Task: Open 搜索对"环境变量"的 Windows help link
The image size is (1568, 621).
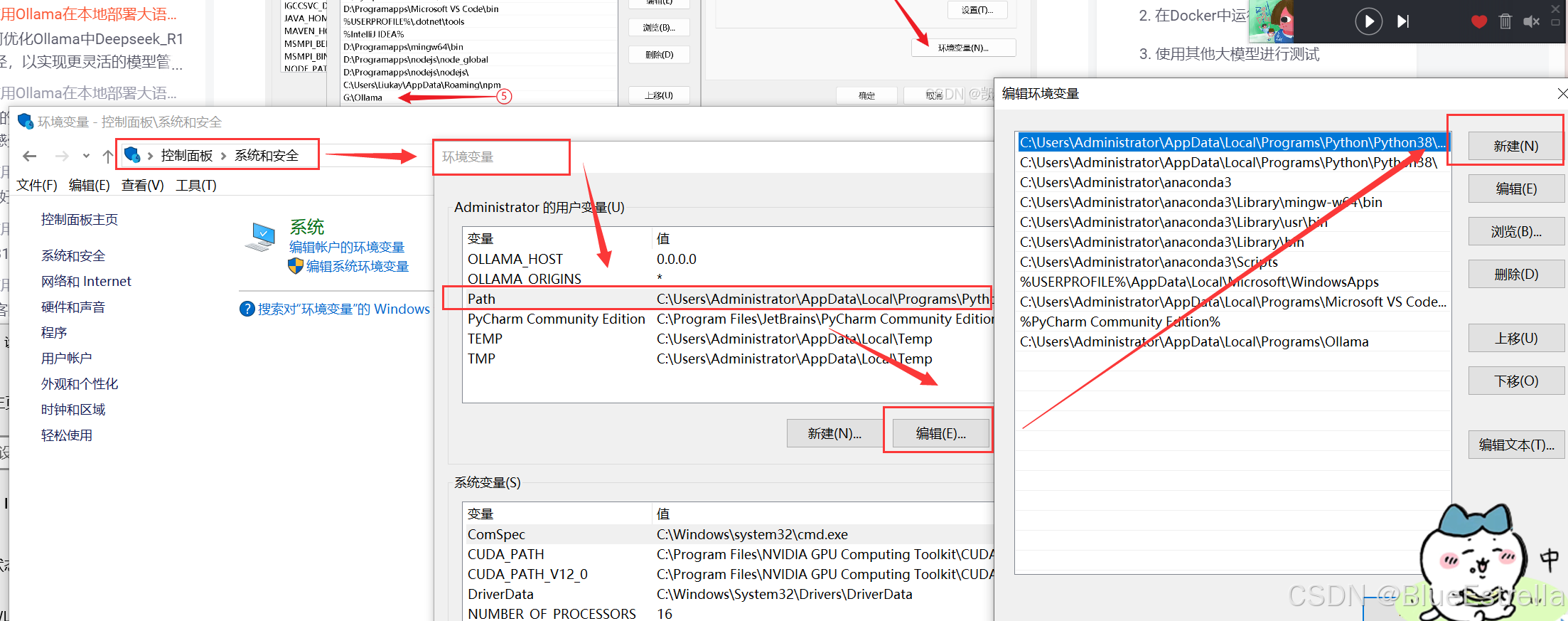Action: coord(344,309)
